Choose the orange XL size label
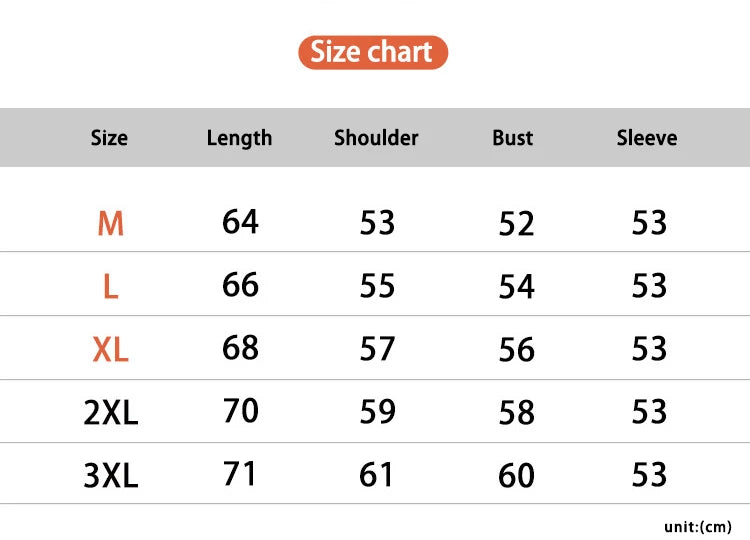 tap(110, 350)
